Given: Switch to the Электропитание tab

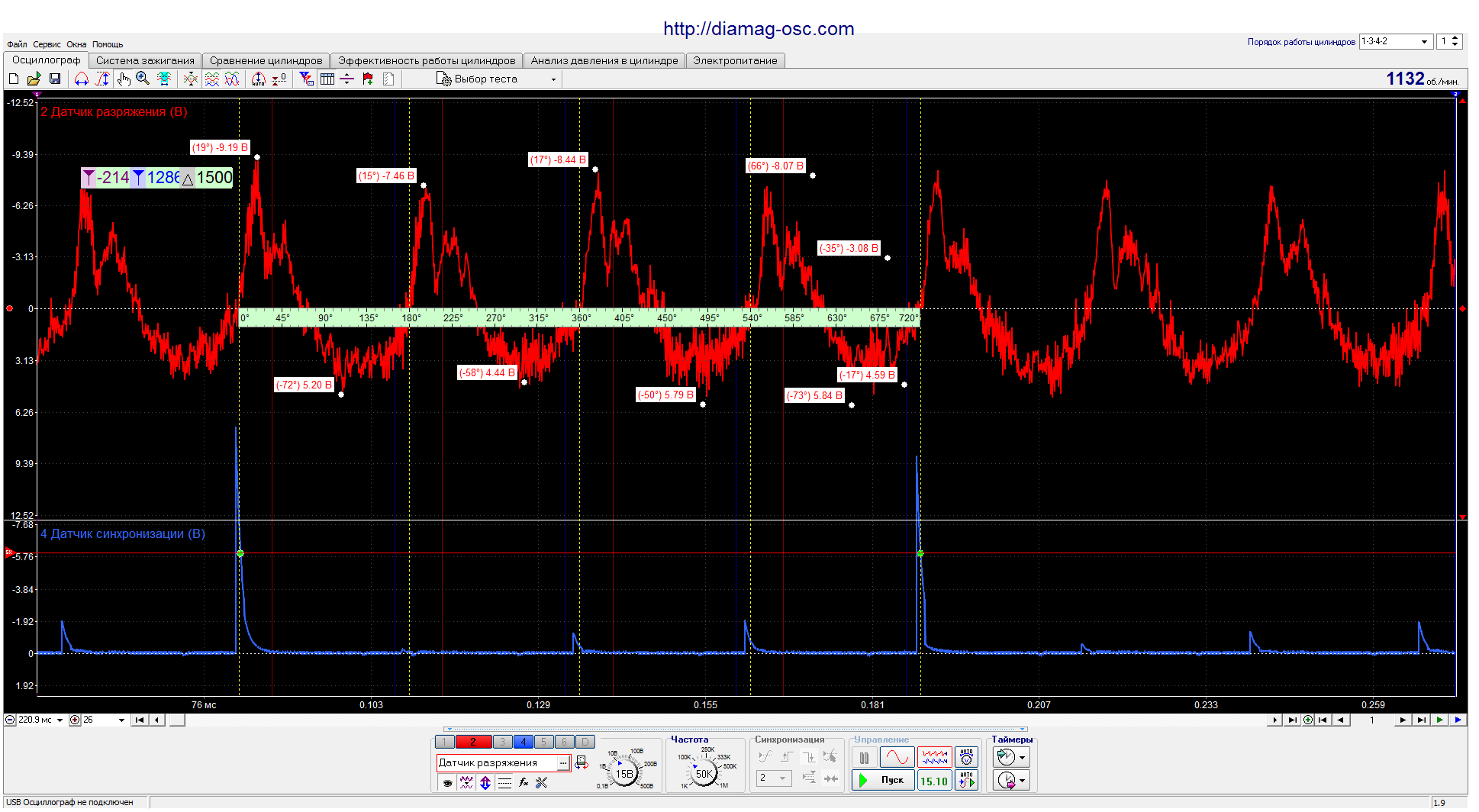Looking at the screenshot, I should (735, 60).
